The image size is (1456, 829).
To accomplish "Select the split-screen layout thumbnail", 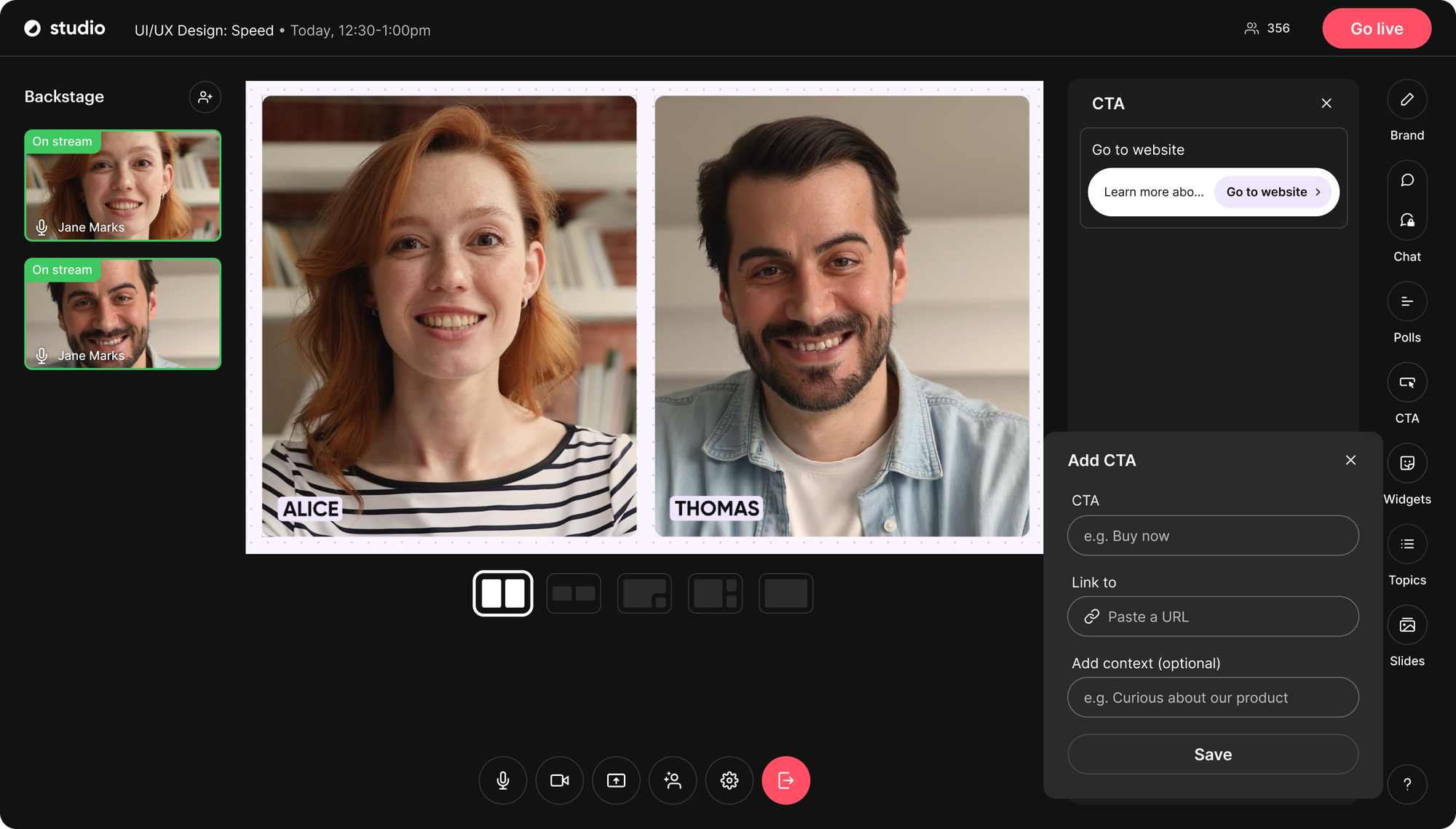I will tap(502, 593).
